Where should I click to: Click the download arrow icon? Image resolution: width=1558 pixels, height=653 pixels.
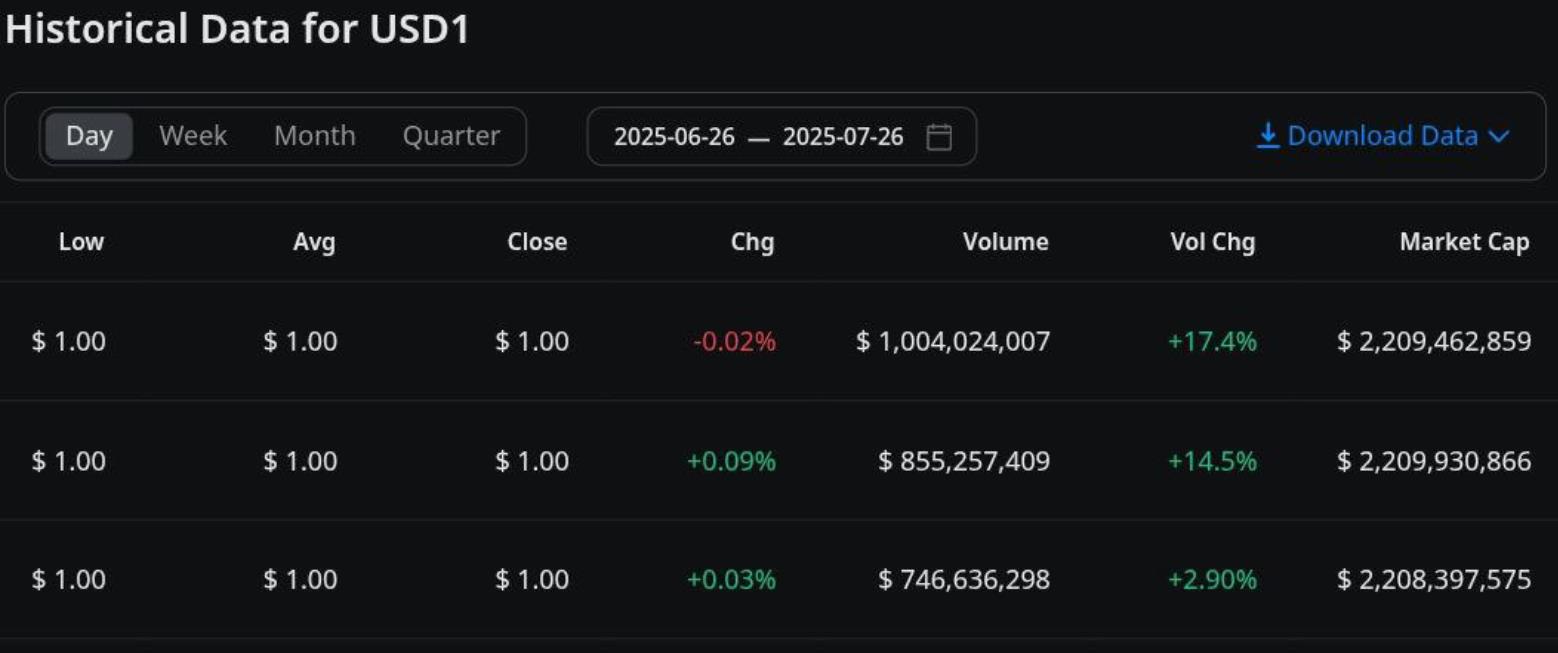1268,136
